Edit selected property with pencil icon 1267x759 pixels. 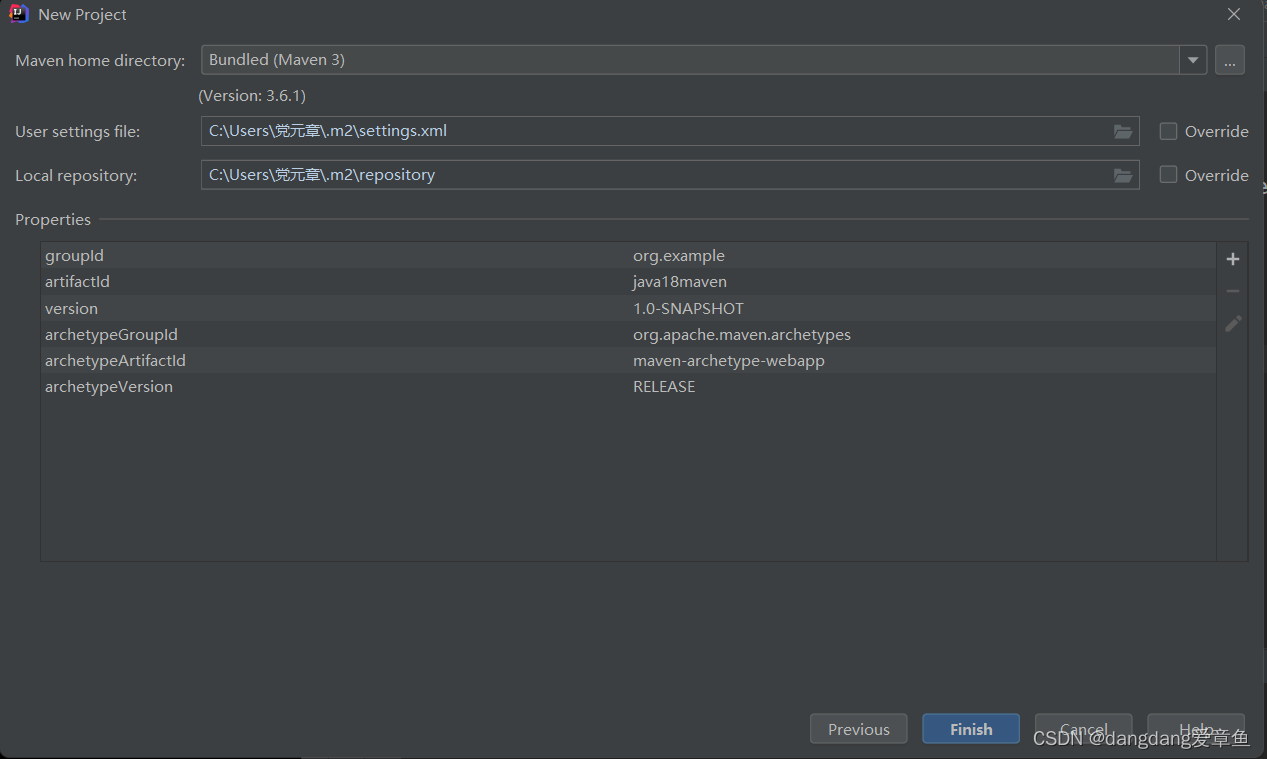tap(1233, 323)
